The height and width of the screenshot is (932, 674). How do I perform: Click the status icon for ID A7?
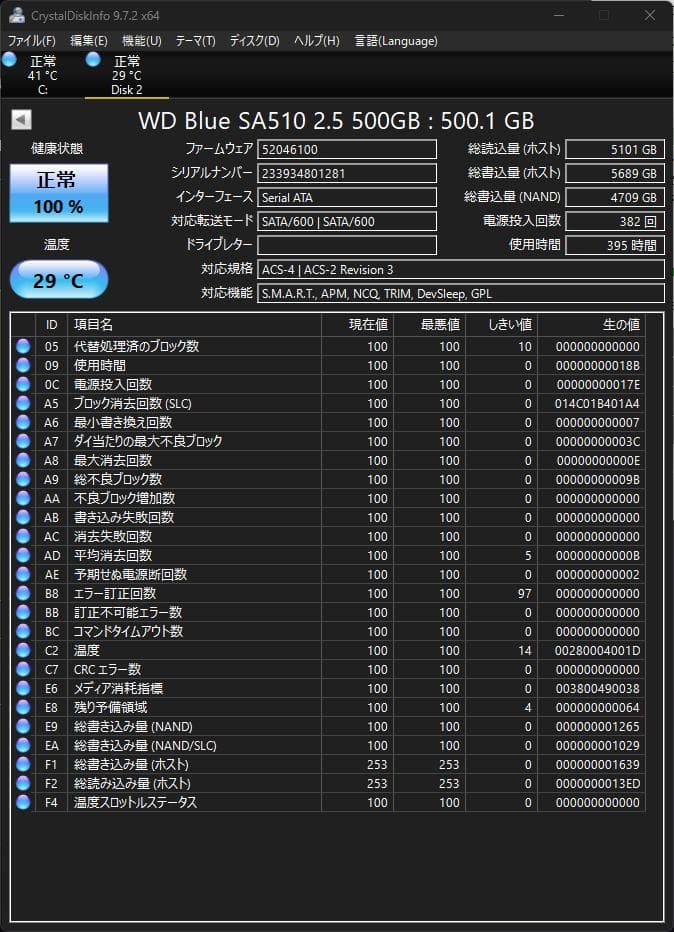click(23, 441)
